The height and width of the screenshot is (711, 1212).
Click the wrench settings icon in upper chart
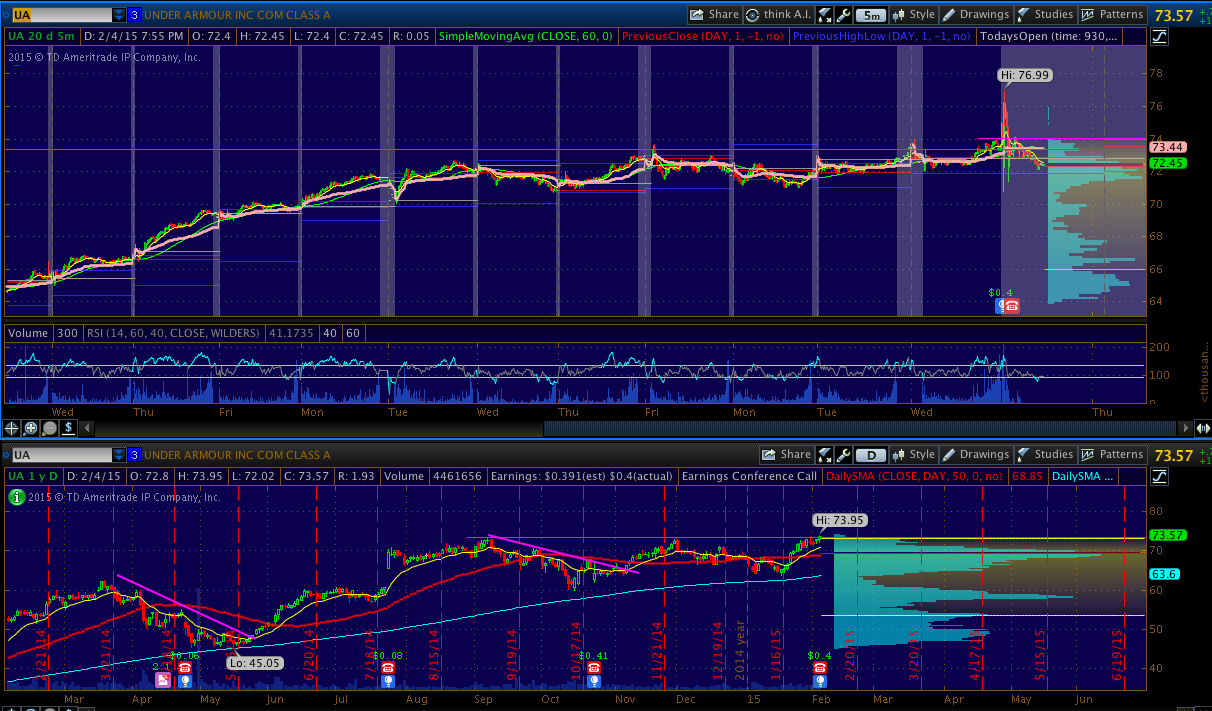(x=843, y=15)
